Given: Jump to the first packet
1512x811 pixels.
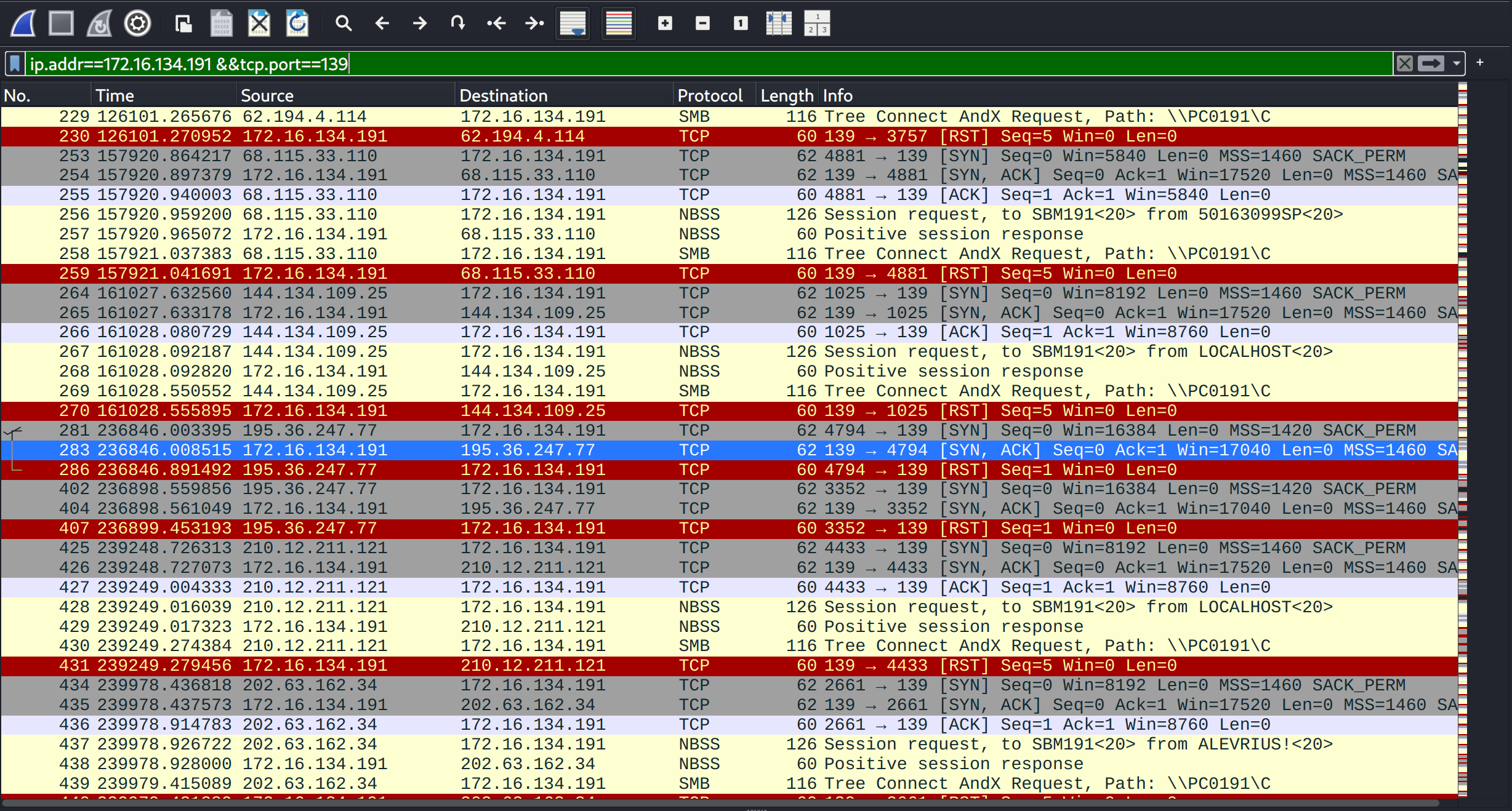Looking at the screenshot, I should [x=496, y=24].
